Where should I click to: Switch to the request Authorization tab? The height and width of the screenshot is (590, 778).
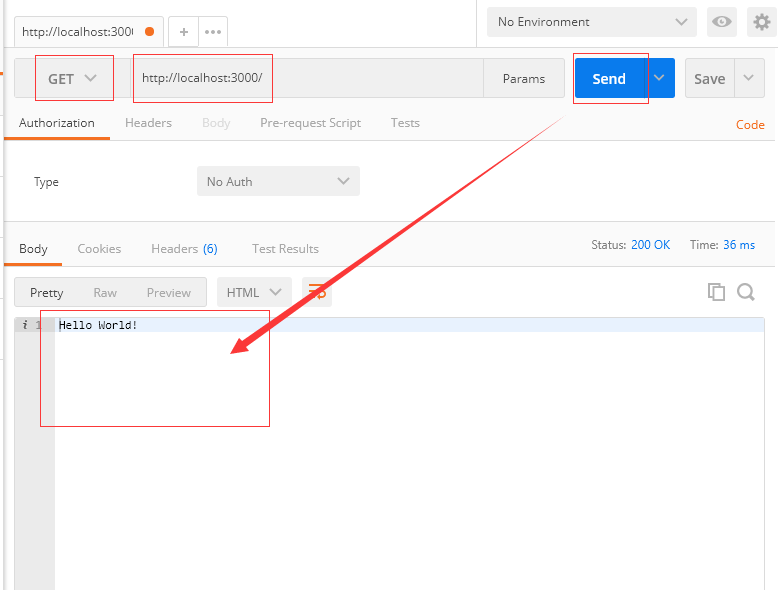[57, 123]
